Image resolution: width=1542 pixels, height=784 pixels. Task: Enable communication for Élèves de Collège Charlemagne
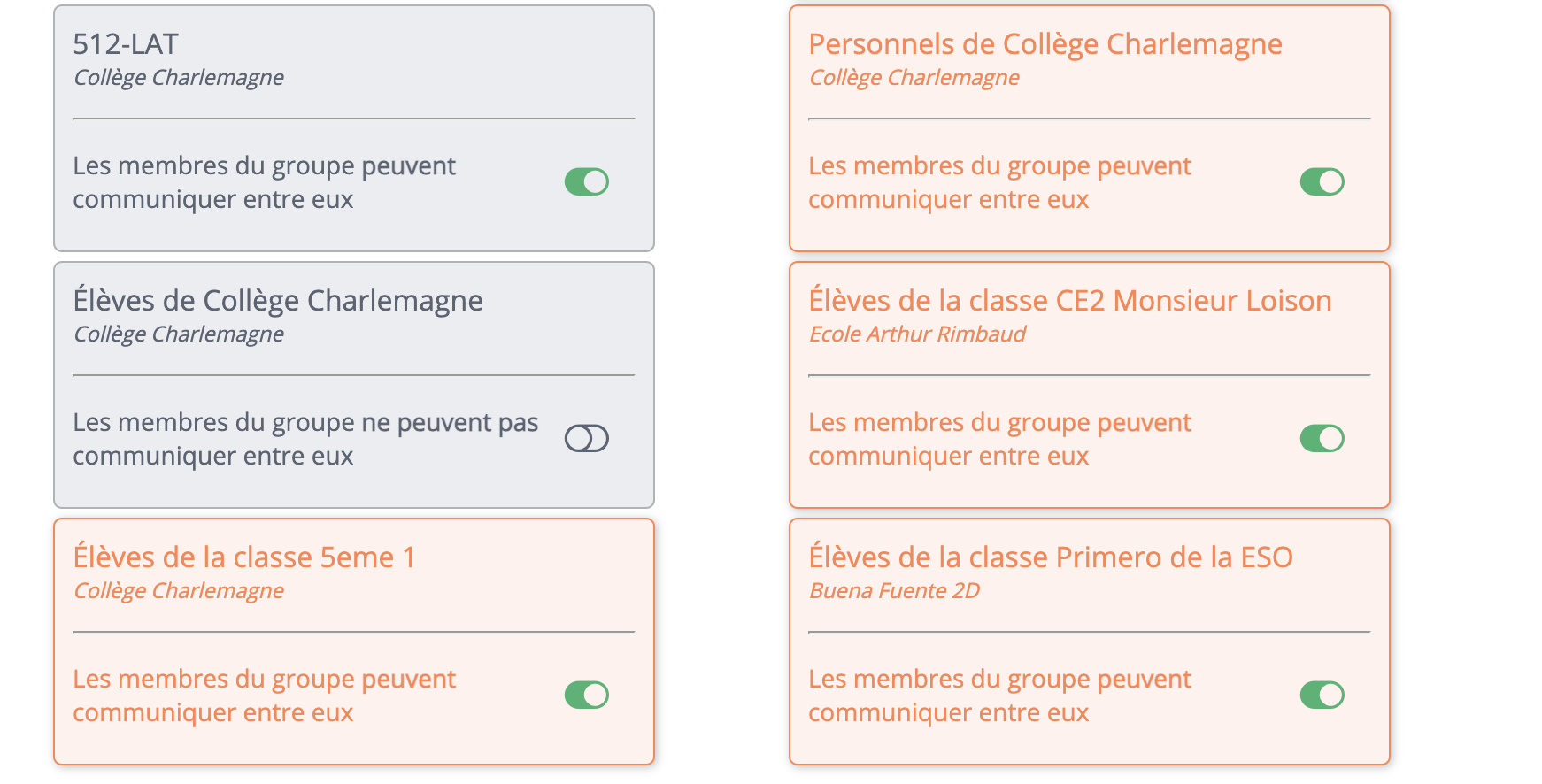click(586, 438)
